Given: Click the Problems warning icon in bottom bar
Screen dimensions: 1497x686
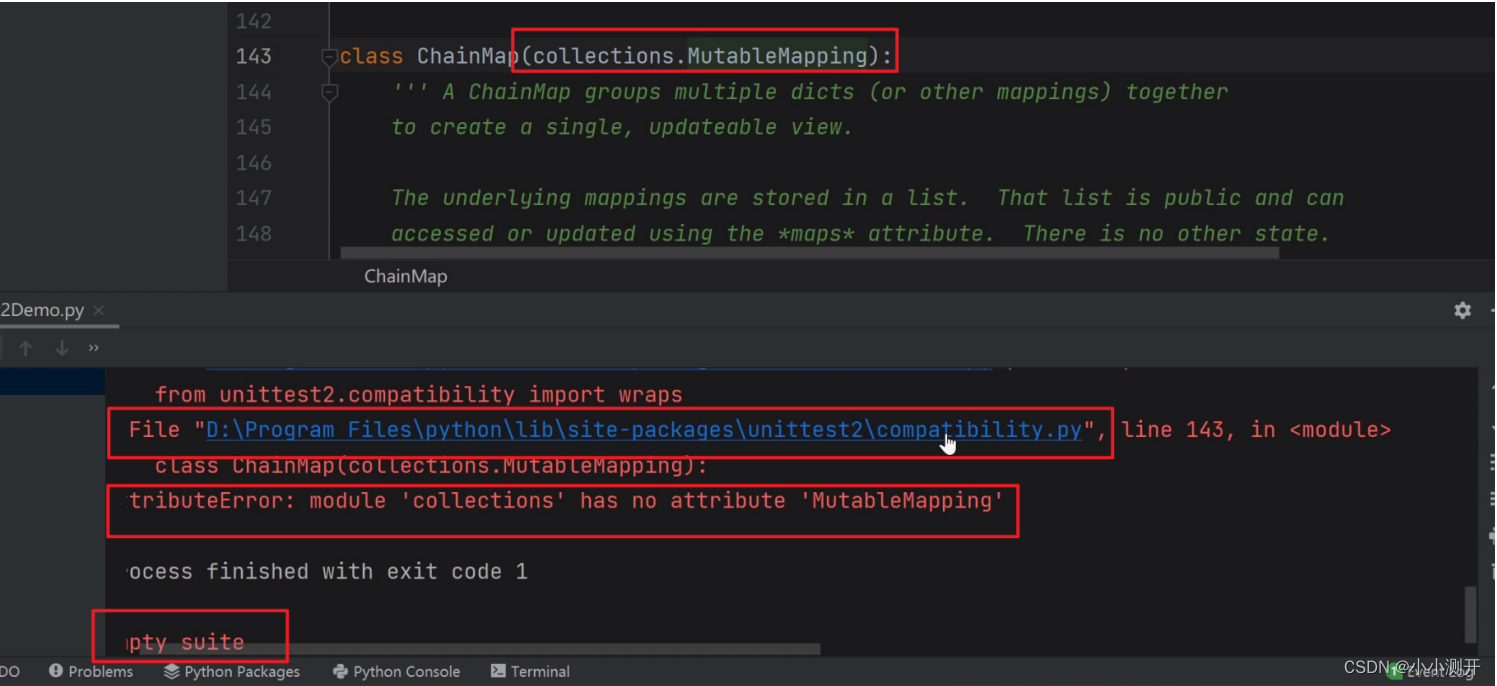Looking at the screenshot, I should point(56,671).
